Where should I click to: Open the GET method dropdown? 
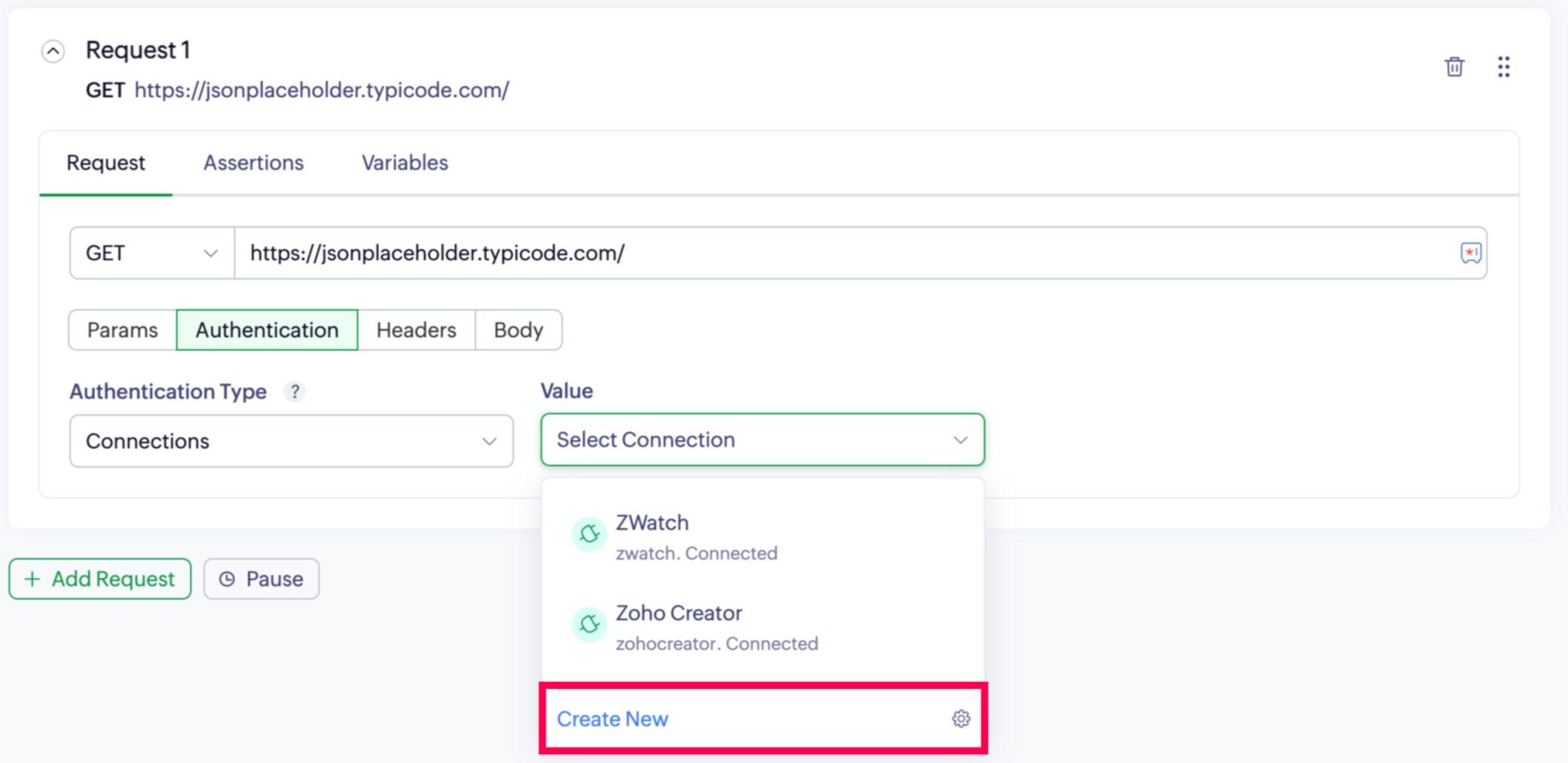pos(152,253)
